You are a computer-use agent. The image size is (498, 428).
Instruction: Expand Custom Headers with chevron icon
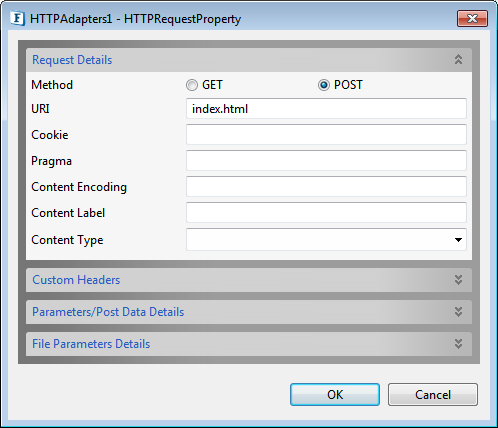[458, 280]
